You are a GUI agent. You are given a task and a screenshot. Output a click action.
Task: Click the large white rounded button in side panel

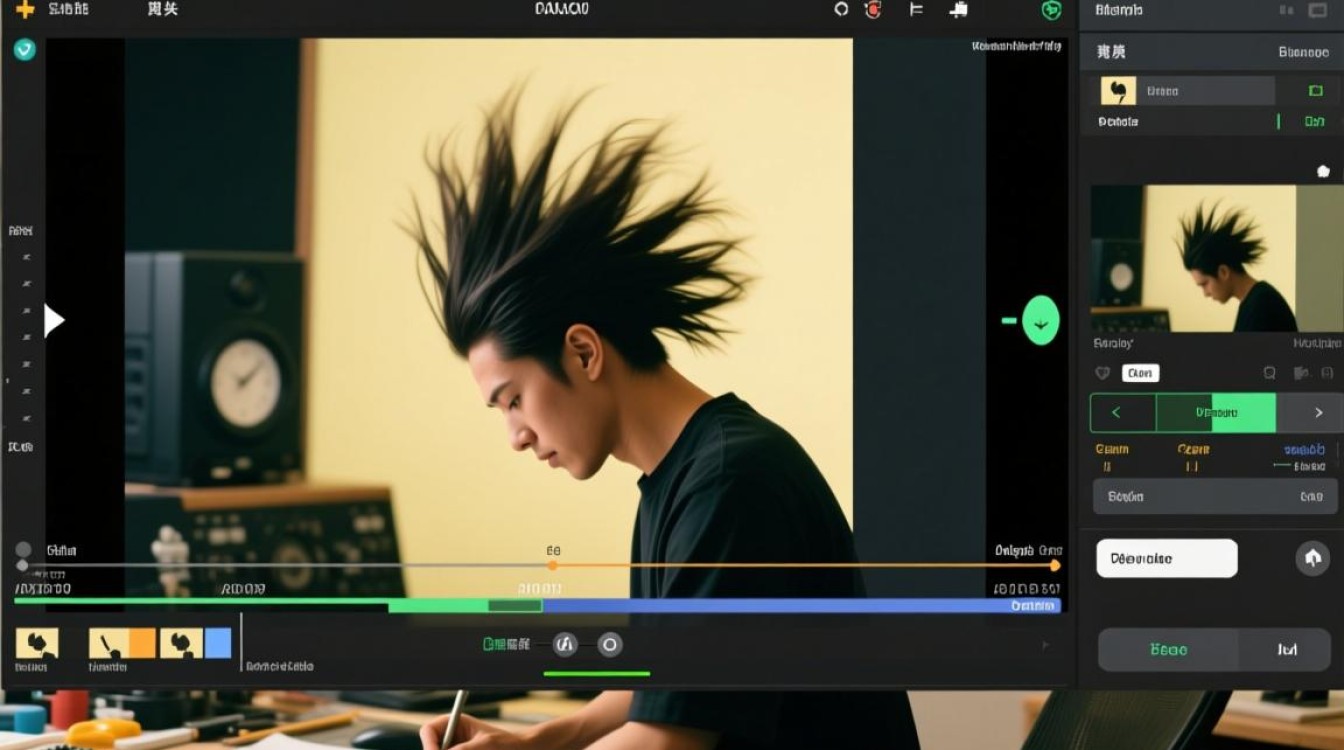tap(1167, 558)
